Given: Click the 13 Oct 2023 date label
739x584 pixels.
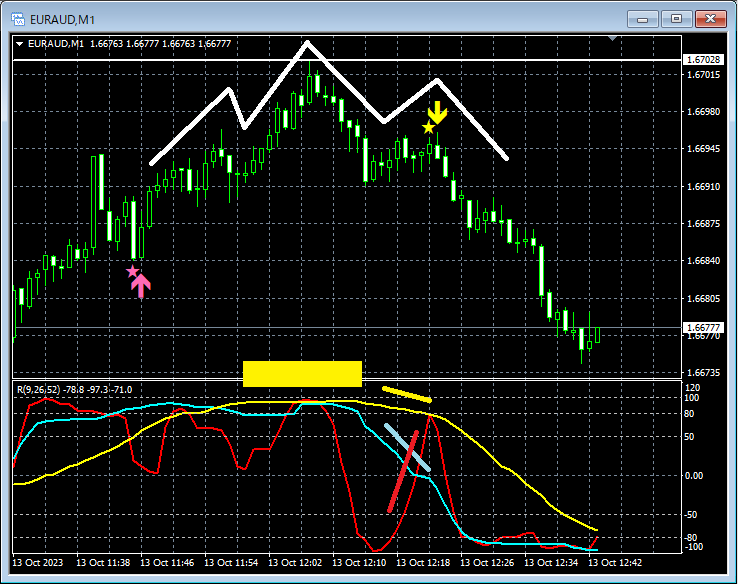Looking at the screenshot, I should (37, 562).
